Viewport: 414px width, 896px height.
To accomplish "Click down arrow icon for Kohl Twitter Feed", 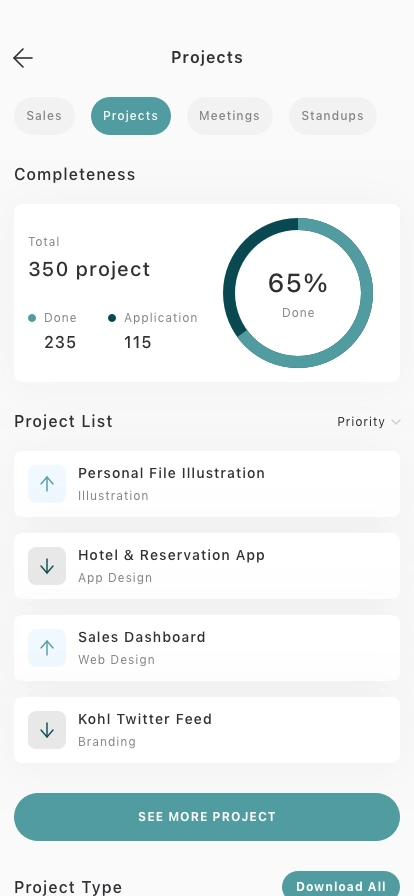I will pos(47,730).
